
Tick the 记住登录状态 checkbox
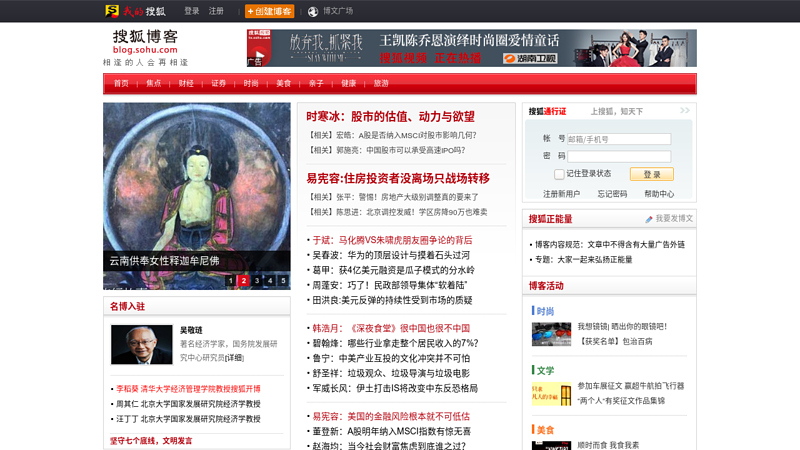click(x=559, y=174)
